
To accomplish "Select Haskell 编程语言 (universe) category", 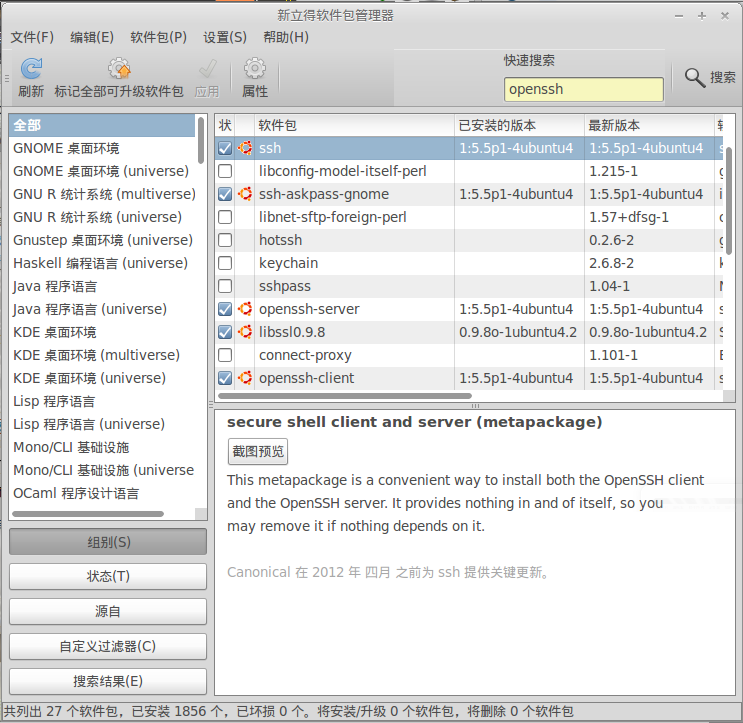I will [x=100, y=263].
